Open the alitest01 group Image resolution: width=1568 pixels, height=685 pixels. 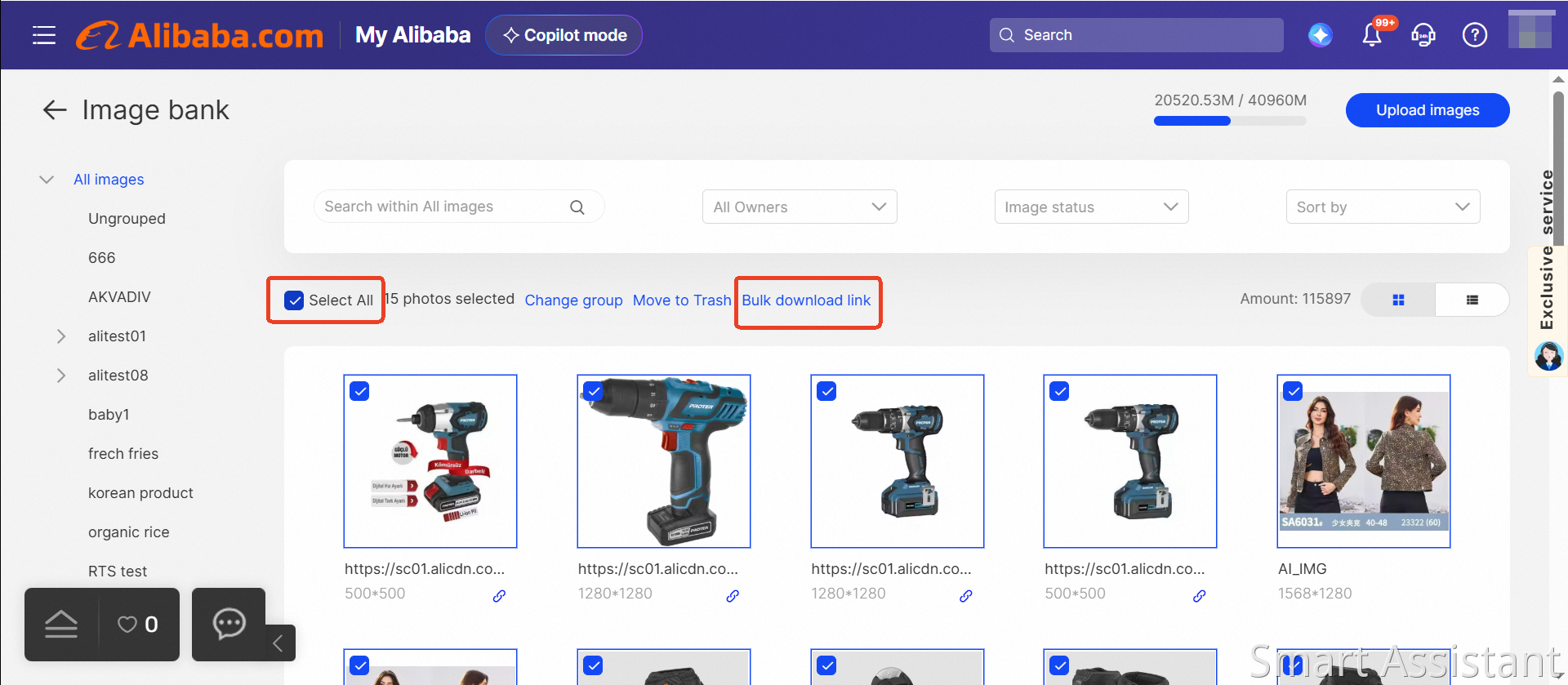tap(117, 336)
